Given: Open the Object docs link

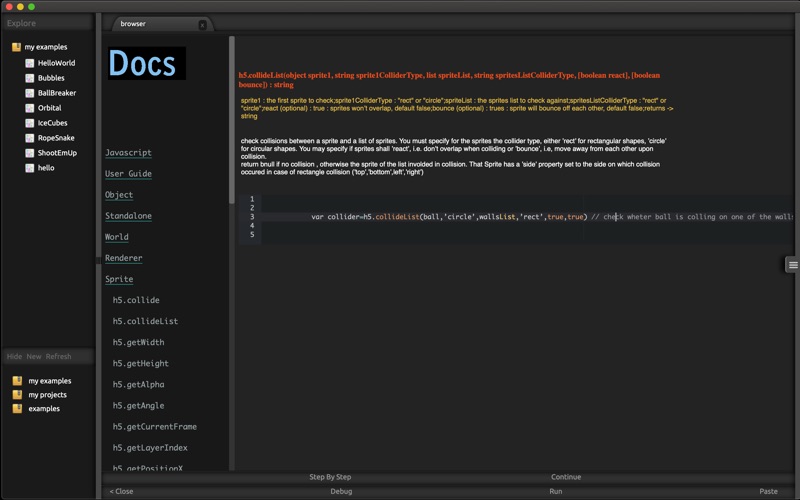Looking at the screenshot, I should (119, 195).
